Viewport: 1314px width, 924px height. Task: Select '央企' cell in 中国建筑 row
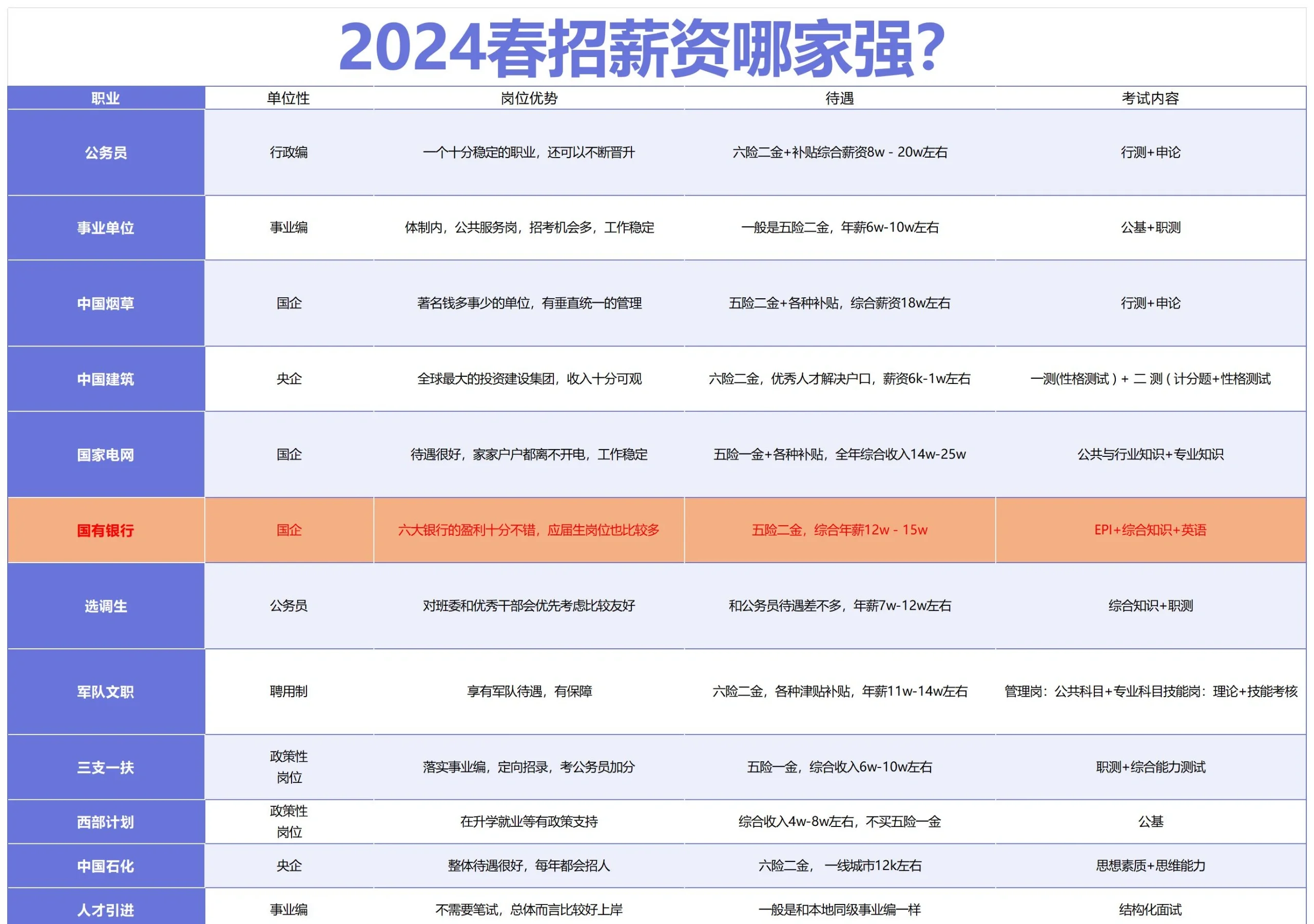pos(289,379)
